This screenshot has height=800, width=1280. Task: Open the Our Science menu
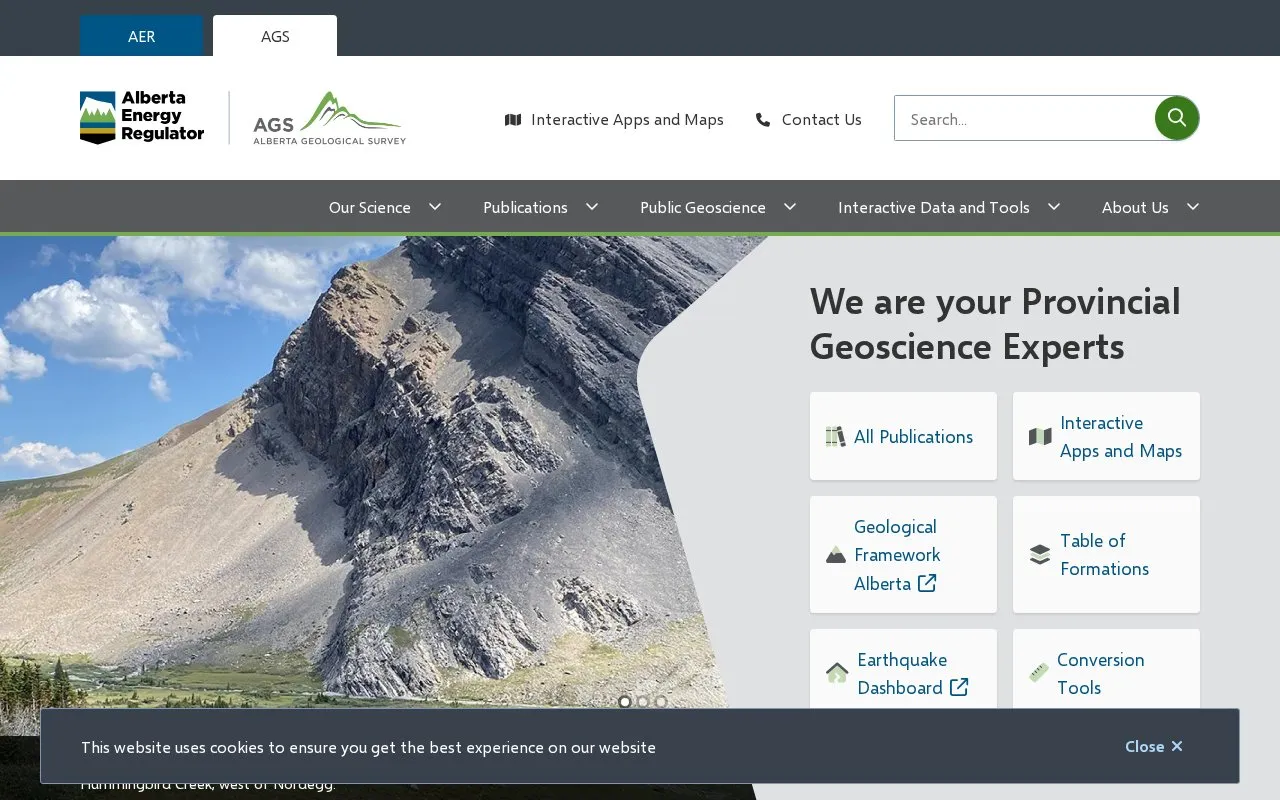pos(370,207)
